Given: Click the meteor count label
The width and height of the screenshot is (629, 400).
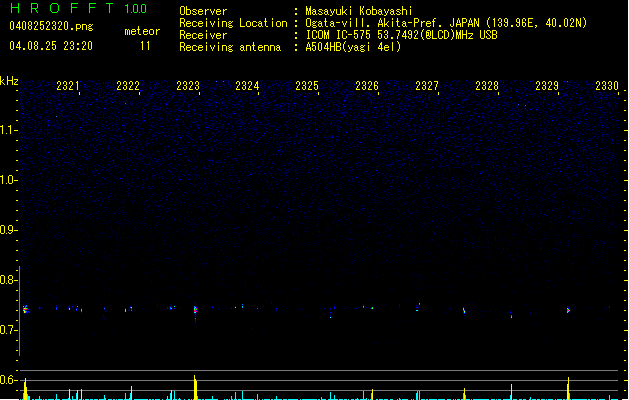Looking at the screenshot, I should point(142,31).
